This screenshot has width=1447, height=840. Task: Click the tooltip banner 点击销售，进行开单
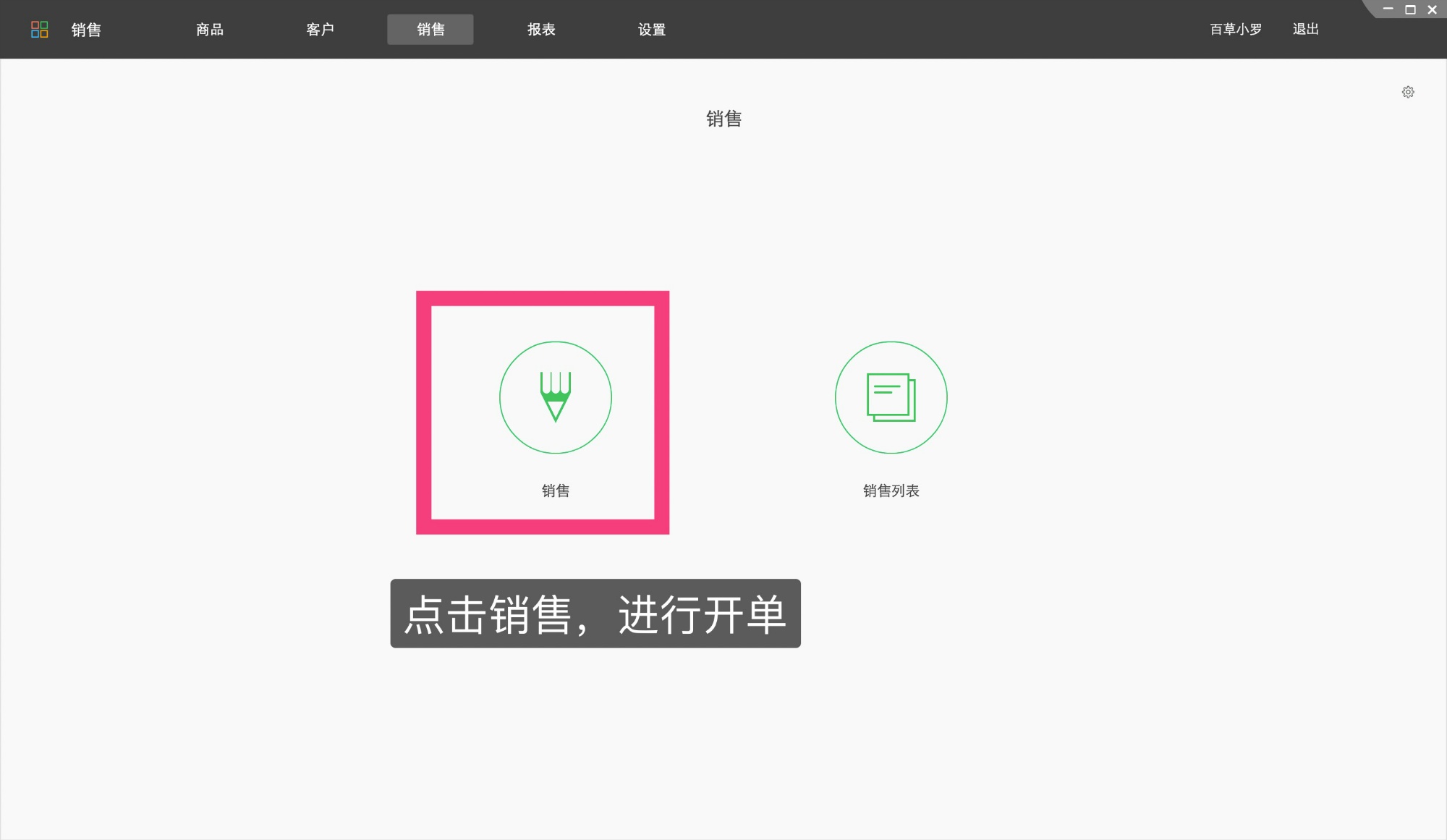[x=595, y=614]
